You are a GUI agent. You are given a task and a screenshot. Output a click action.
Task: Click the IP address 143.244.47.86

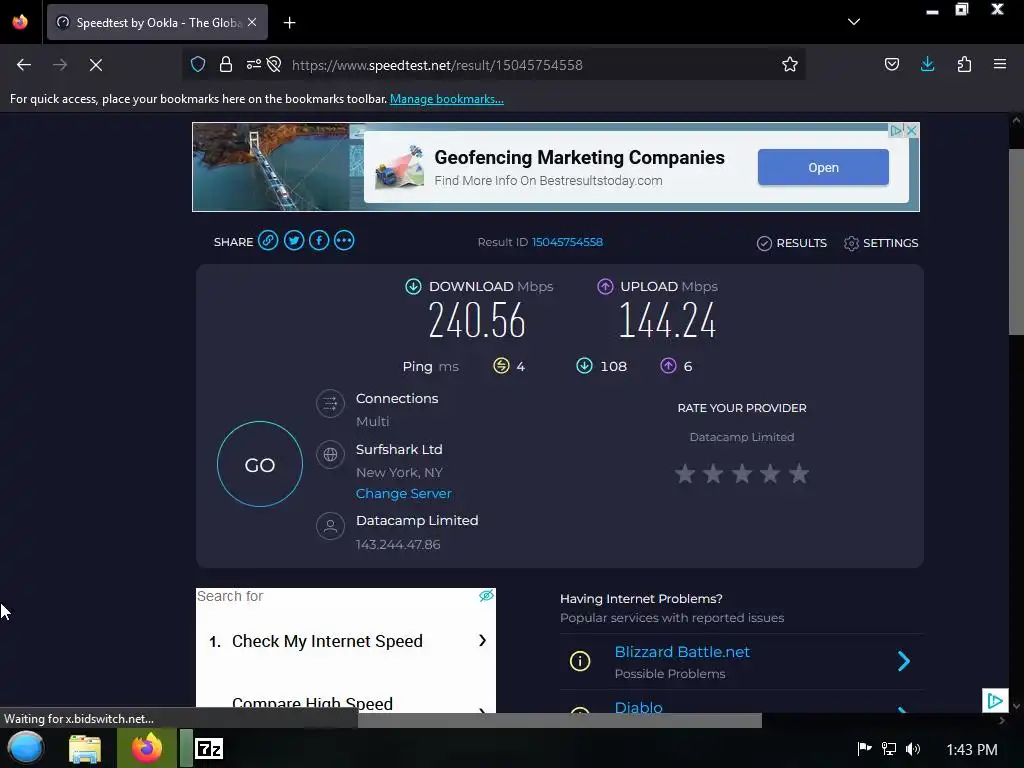coord(398,545)
